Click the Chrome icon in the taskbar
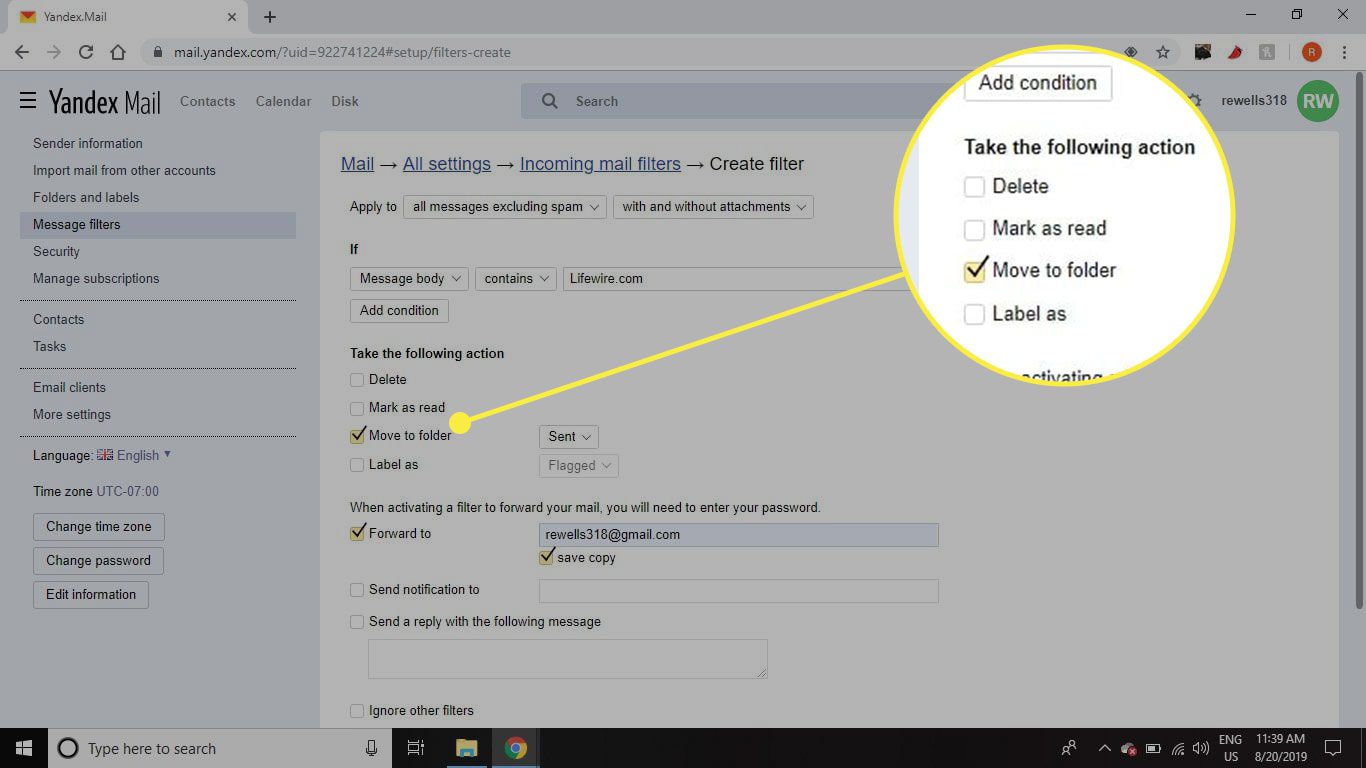Image resolution: width=1366 pixels, height=768 pixels. pos(515,748)
